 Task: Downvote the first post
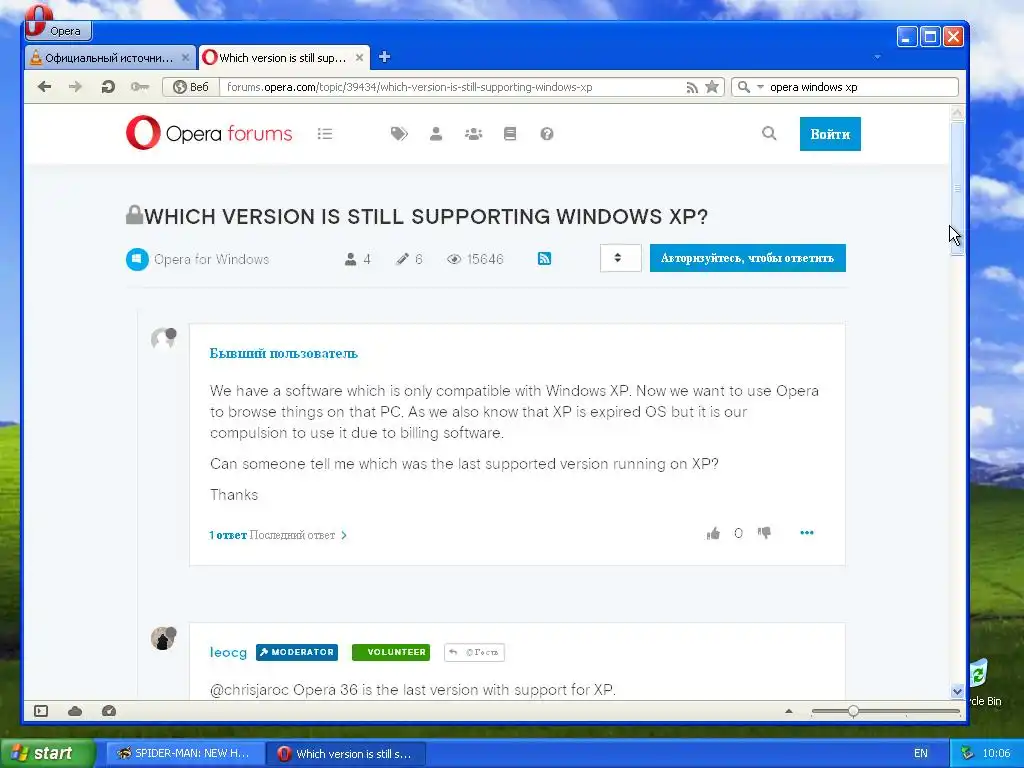(764, 534)
